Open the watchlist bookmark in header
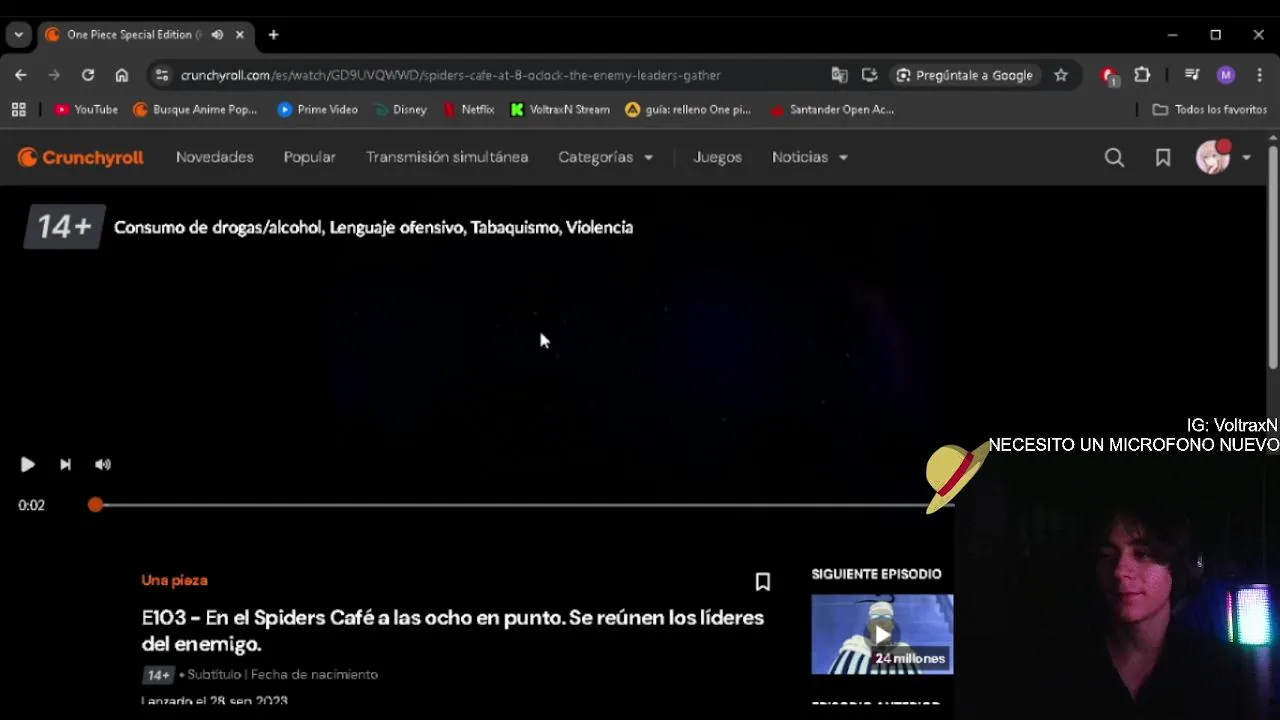The height and width of the screenshot is (720, 1280). point(1163,157)
